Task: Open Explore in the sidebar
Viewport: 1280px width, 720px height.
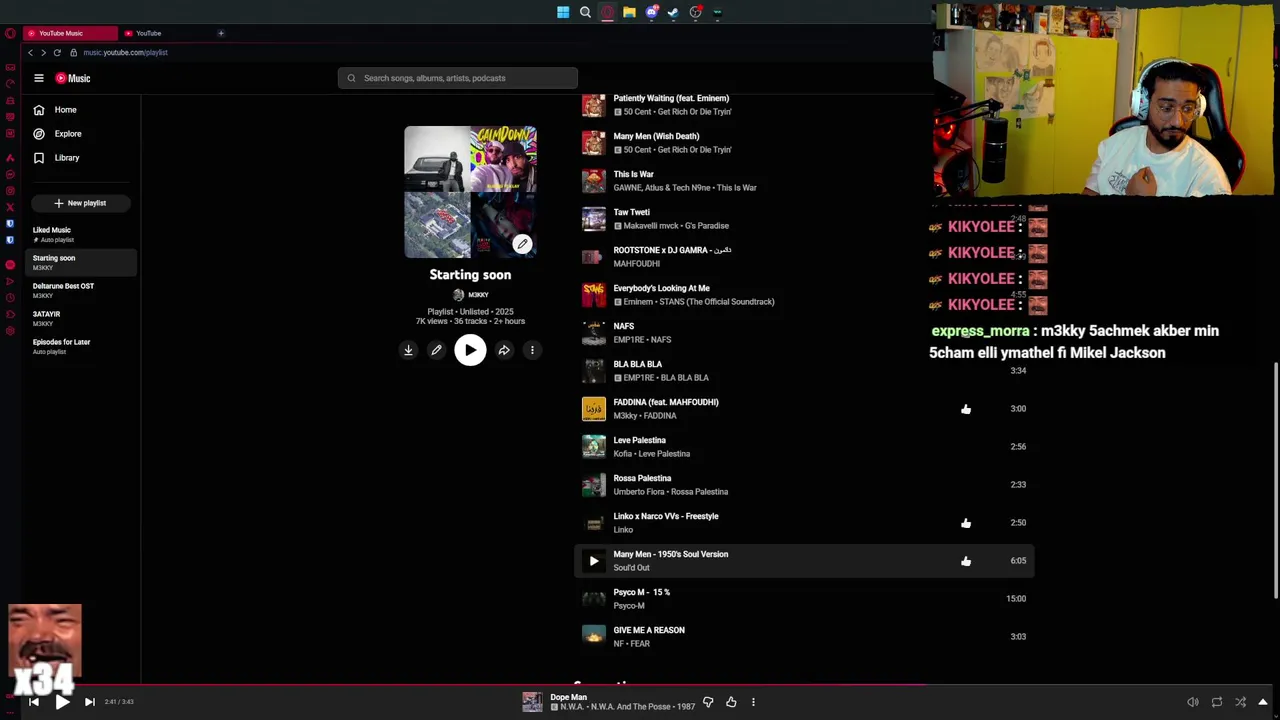Action: click(x=57, y=134)
